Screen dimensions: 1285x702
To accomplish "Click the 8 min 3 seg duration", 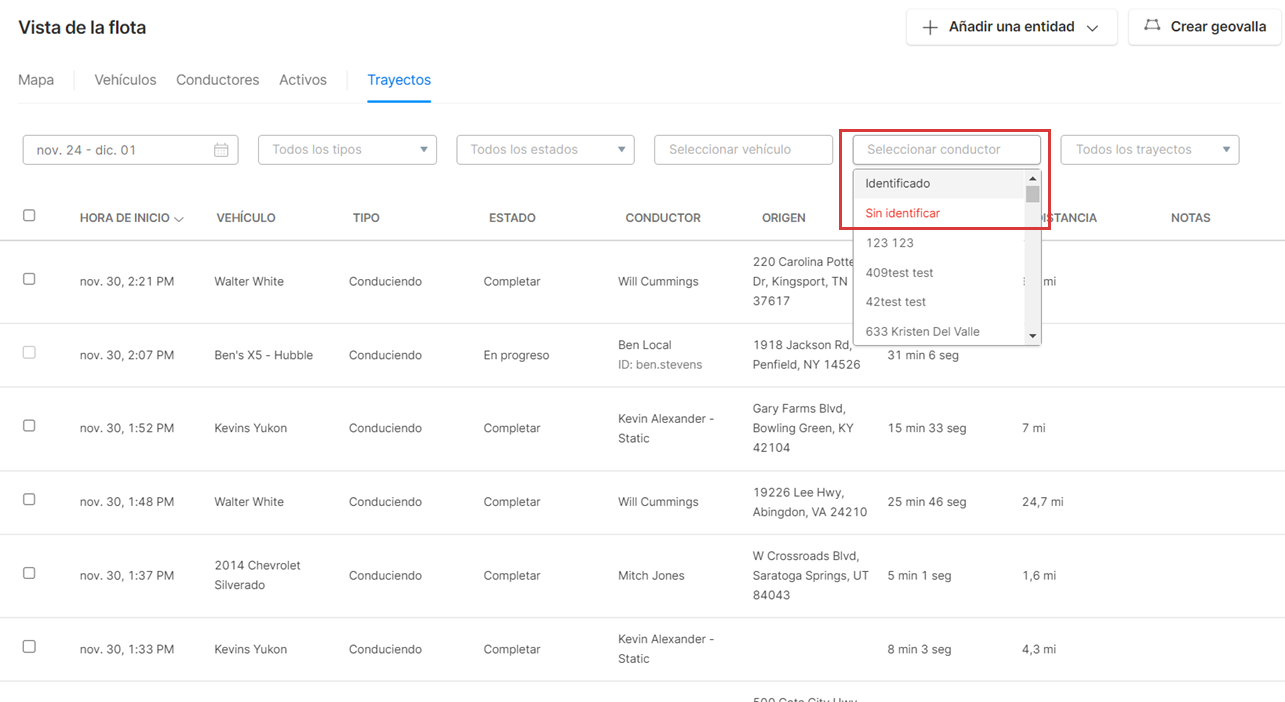I will pos(920,649).
